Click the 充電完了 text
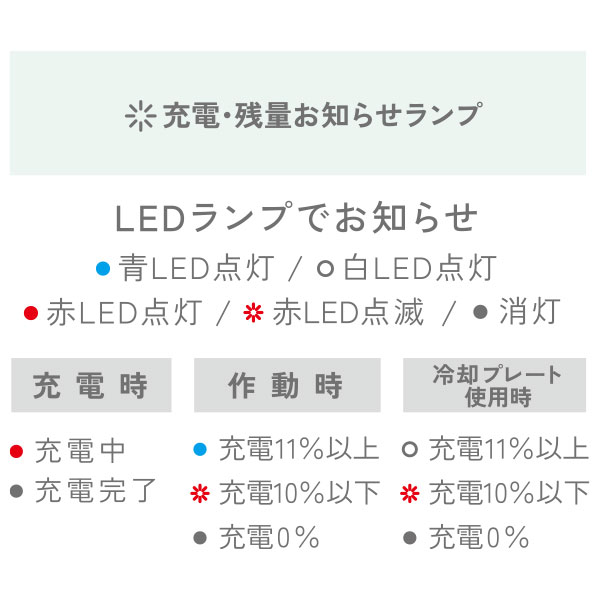Screen dimensions: 600x600 click(96, 491)
